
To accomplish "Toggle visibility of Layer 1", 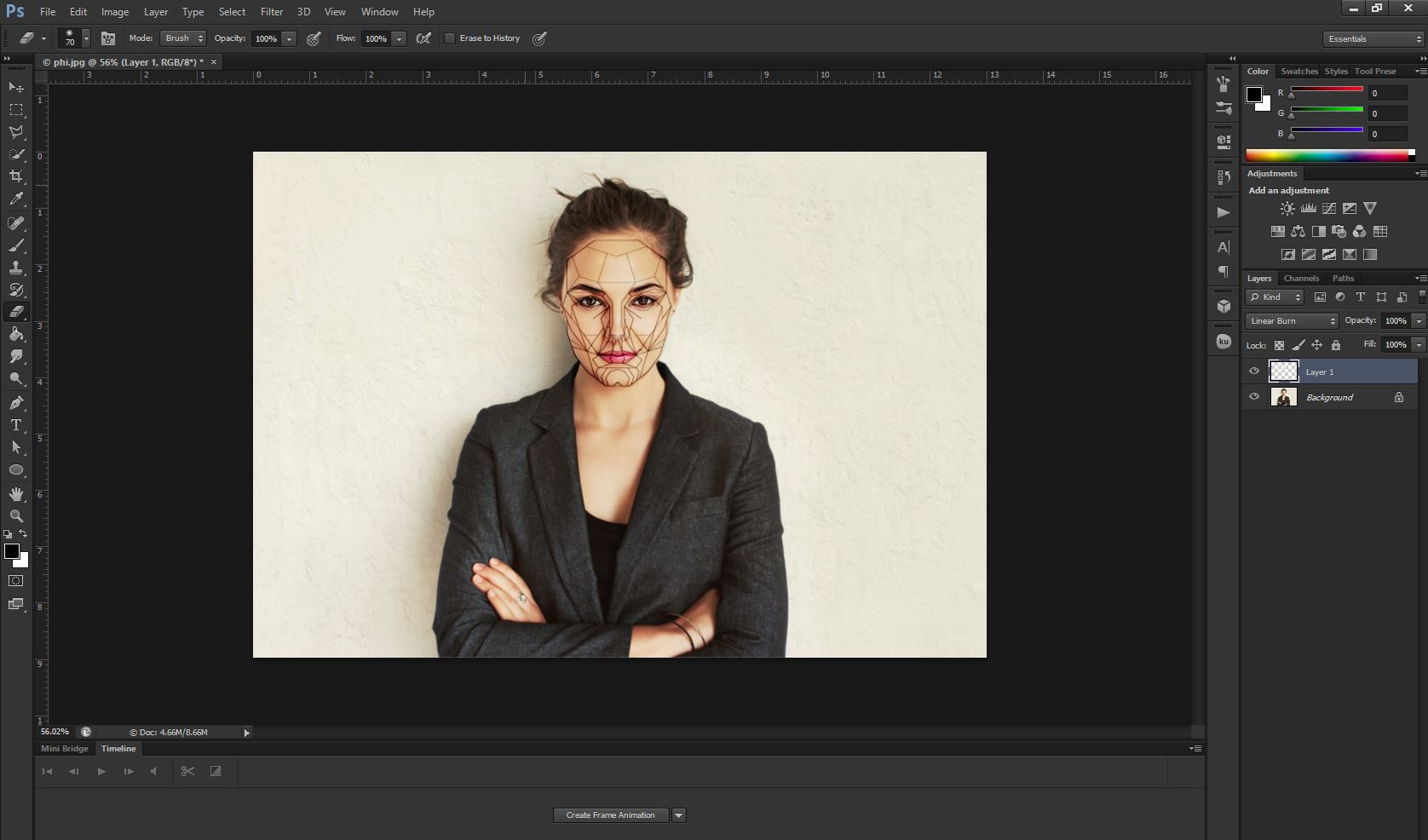I will tap(1253, 371).
